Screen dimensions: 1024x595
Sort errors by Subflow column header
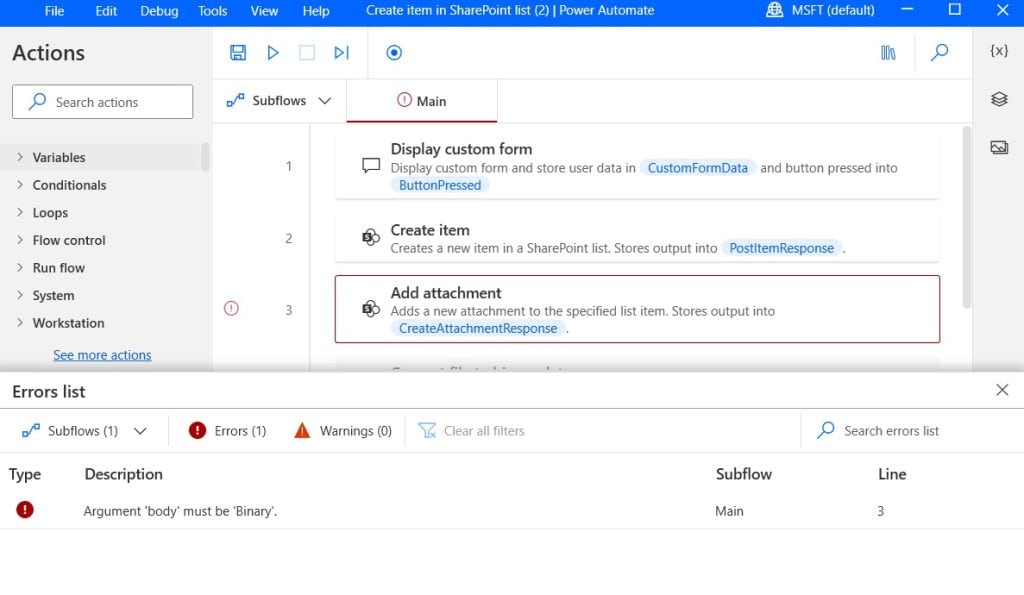pyautogui.click(x=743, y=474)
